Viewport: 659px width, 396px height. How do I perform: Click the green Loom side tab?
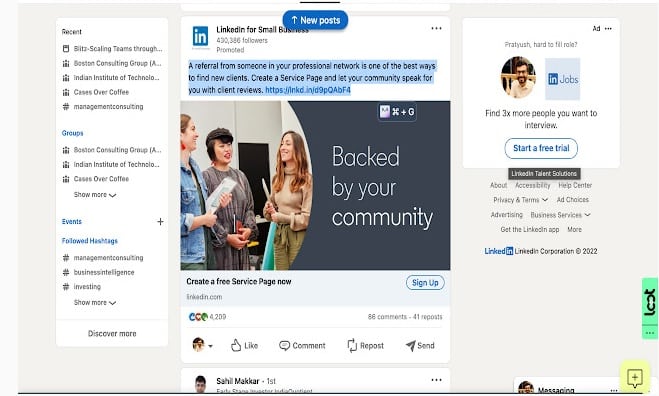tap(650, 302)
